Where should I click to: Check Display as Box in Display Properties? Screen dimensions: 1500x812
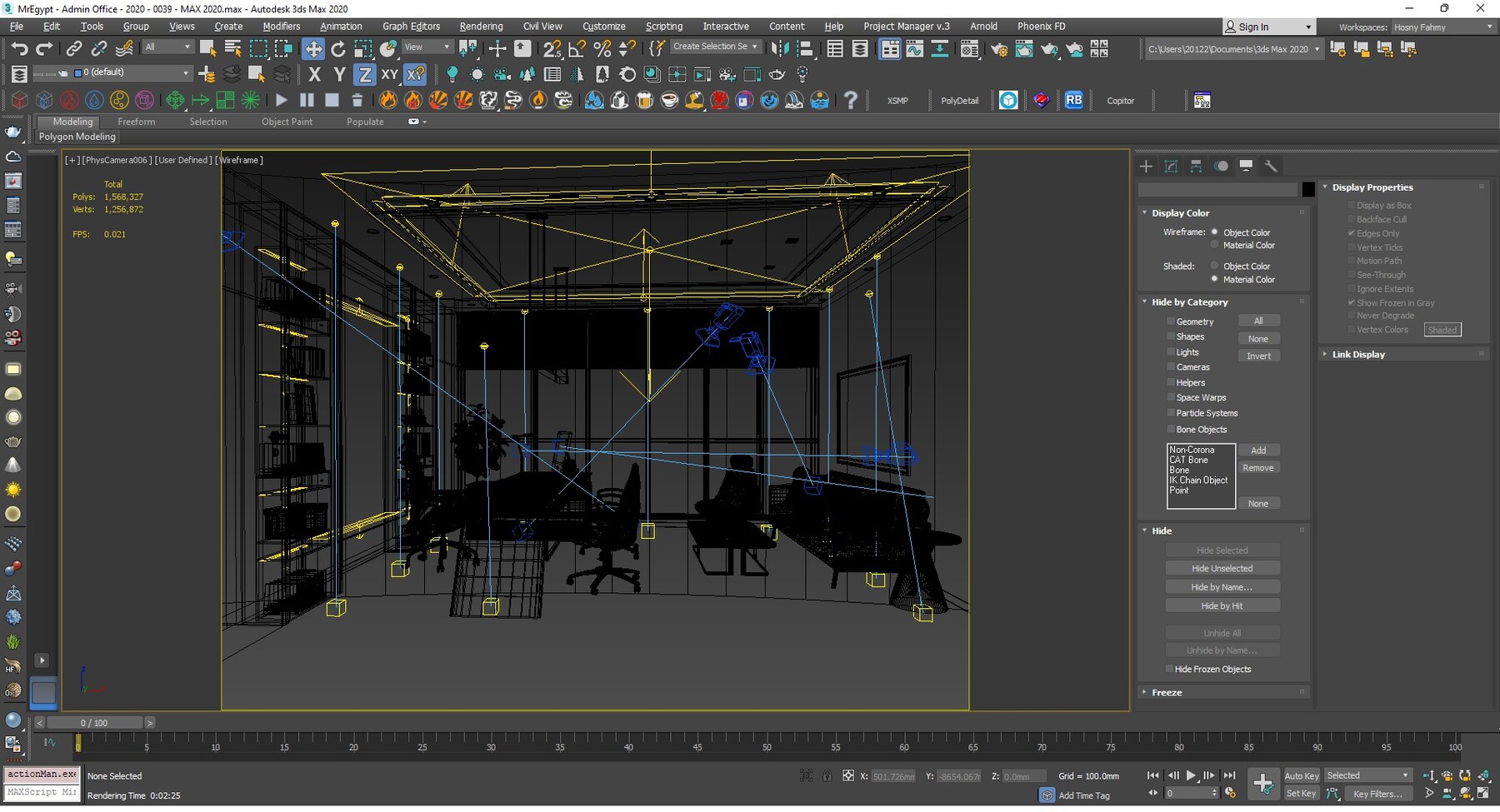pos(1351,205)
